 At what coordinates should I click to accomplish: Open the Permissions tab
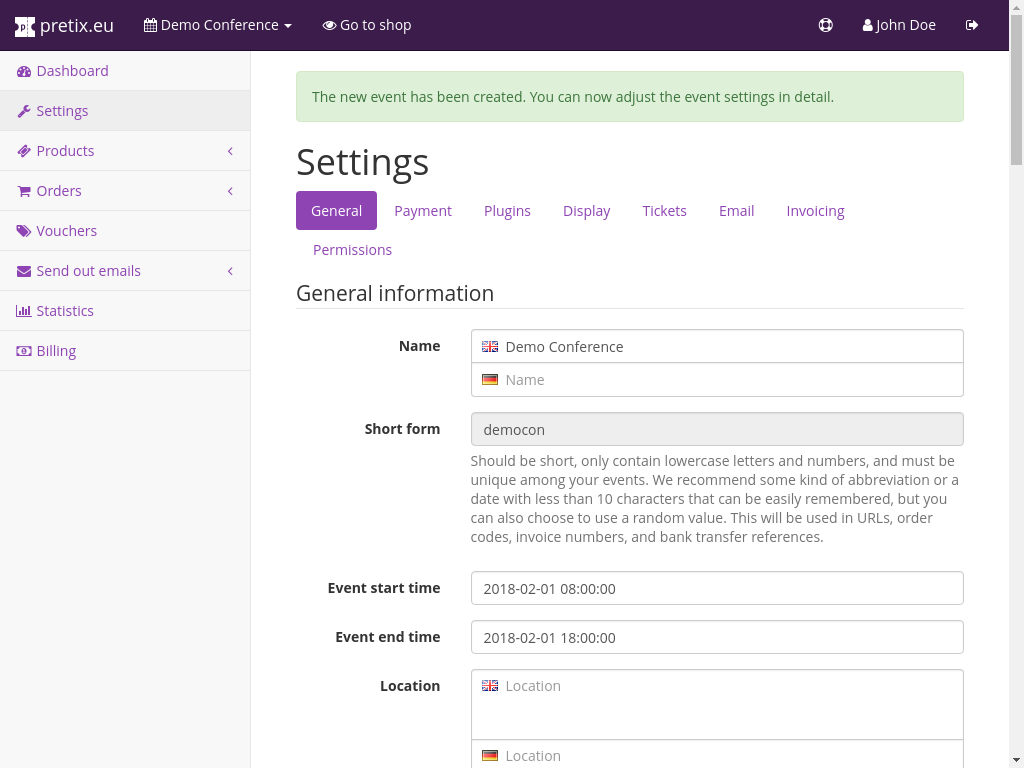coord(352,249)
